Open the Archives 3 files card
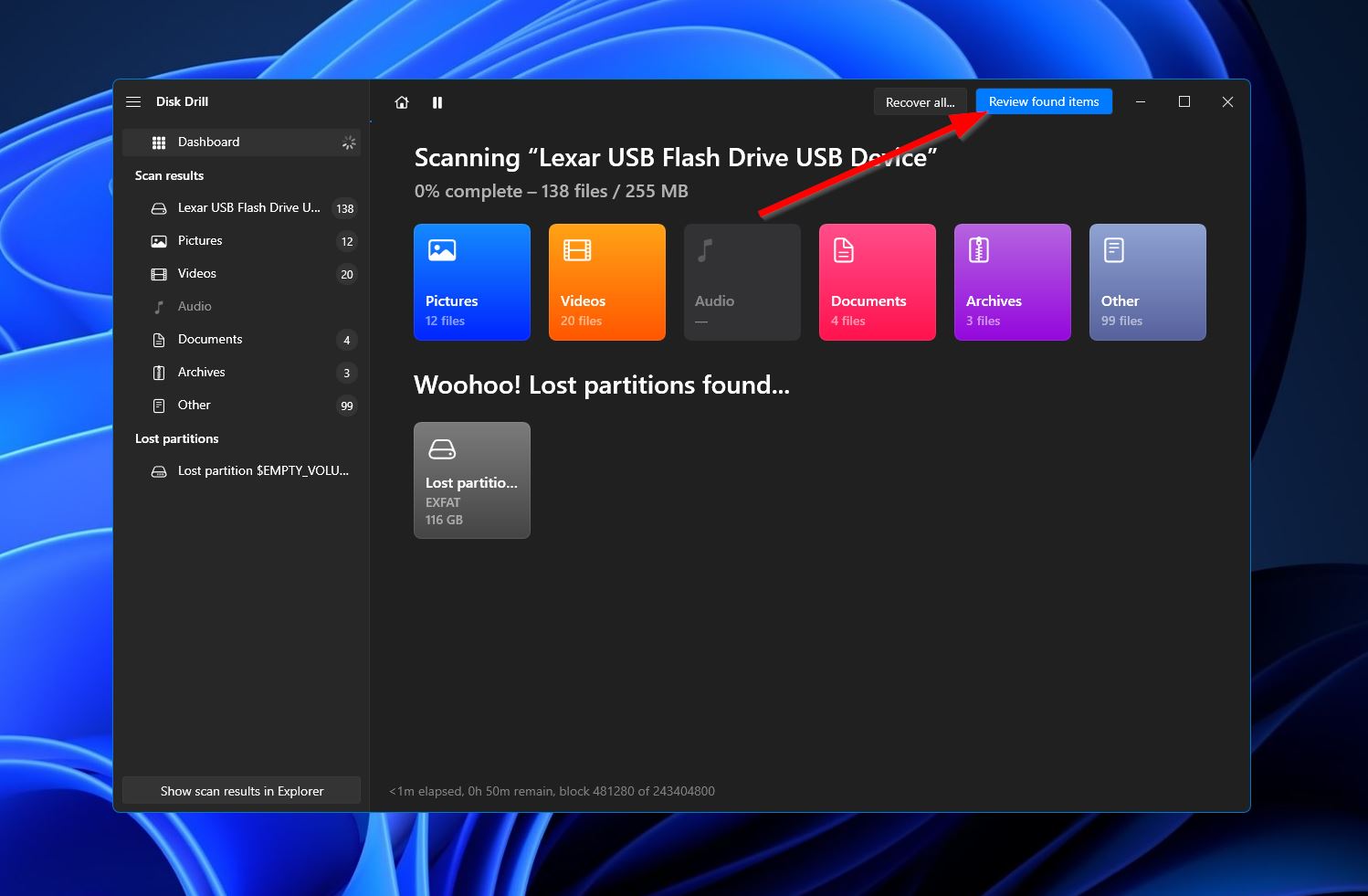Screen dimensions: 1368x896 pos(1013,282)
